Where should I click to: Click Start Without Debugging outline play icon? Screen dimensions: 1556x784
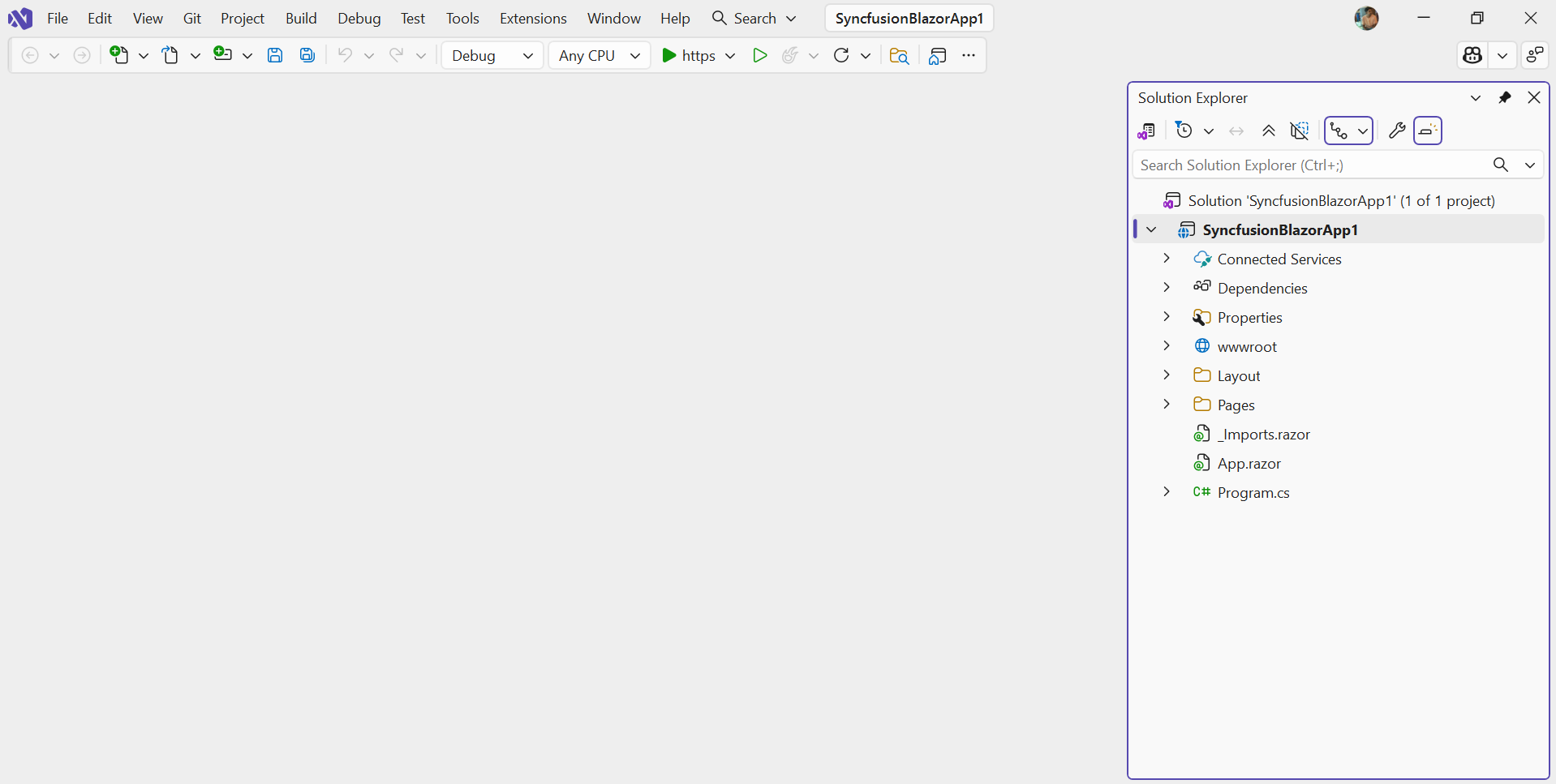pos(759,55)
